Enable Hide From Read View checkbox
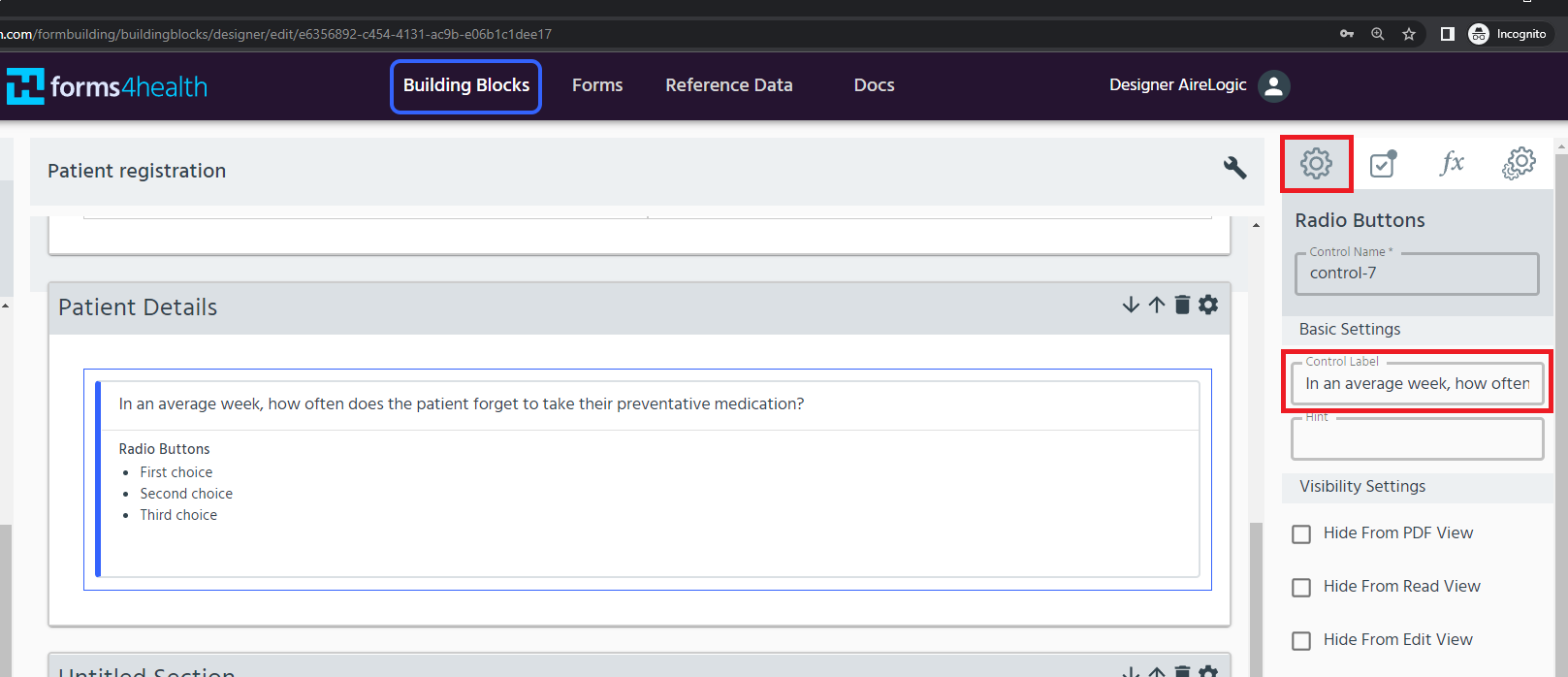This screenshot has height=677, width=1568. coord(1301,587)
